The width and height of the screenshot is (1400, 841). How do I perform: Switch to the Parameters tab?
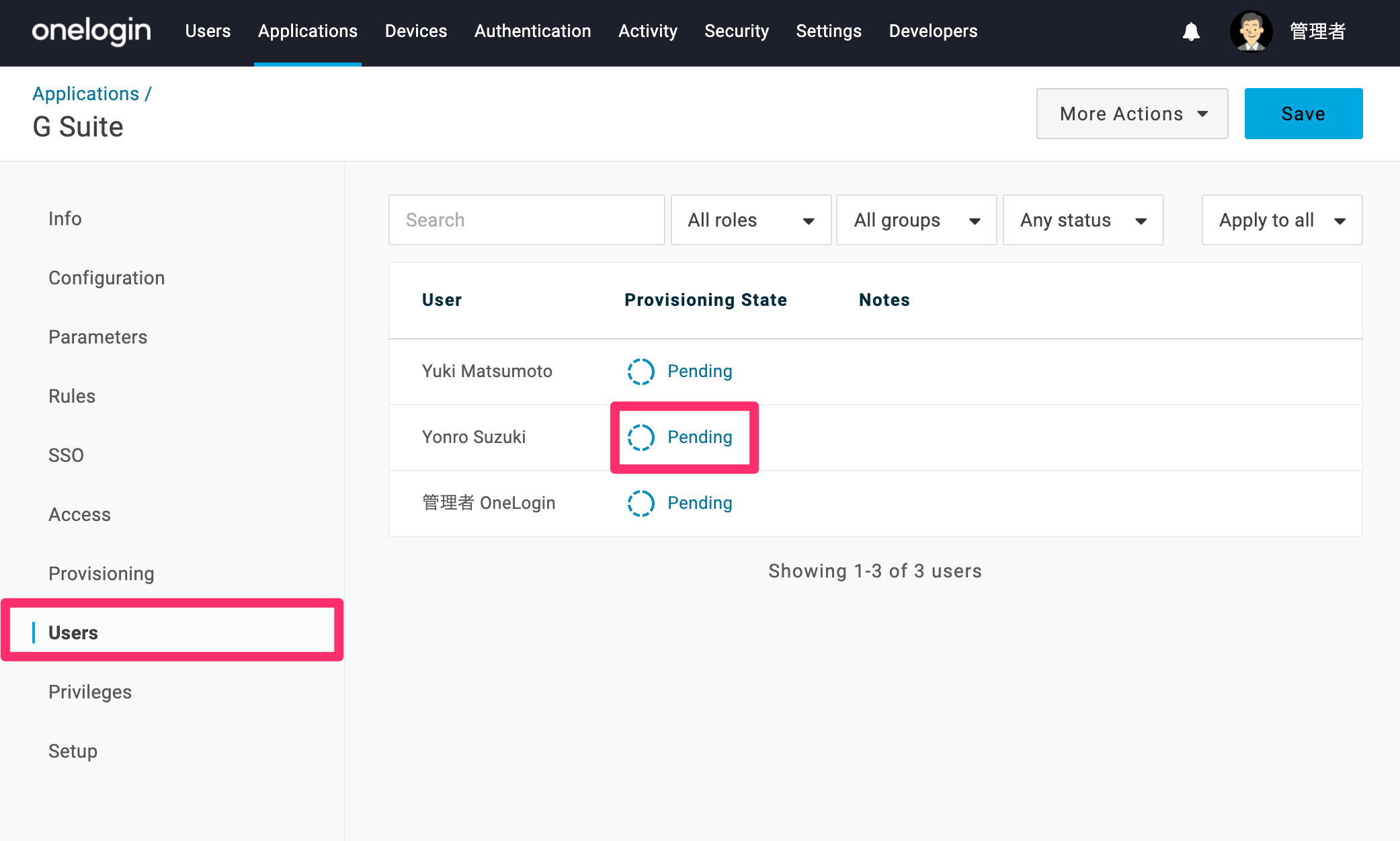pyautogui.click(x=97, y=337)
